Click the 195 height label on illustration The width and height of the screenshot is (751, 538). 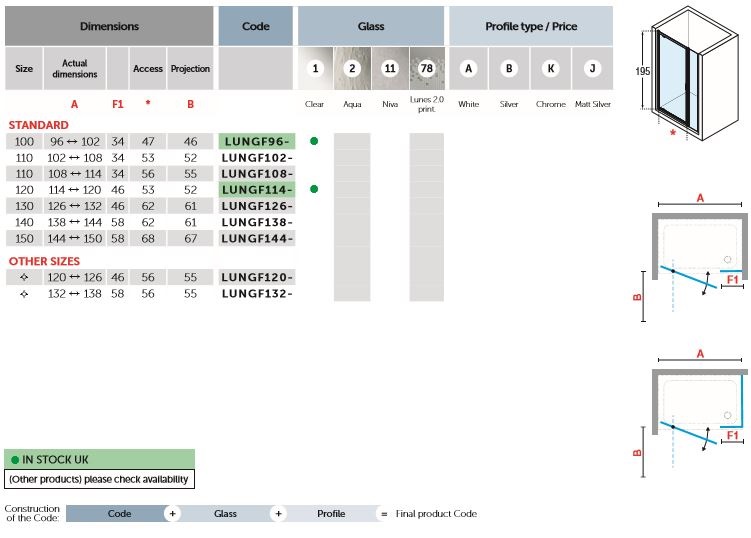point(642,71)
